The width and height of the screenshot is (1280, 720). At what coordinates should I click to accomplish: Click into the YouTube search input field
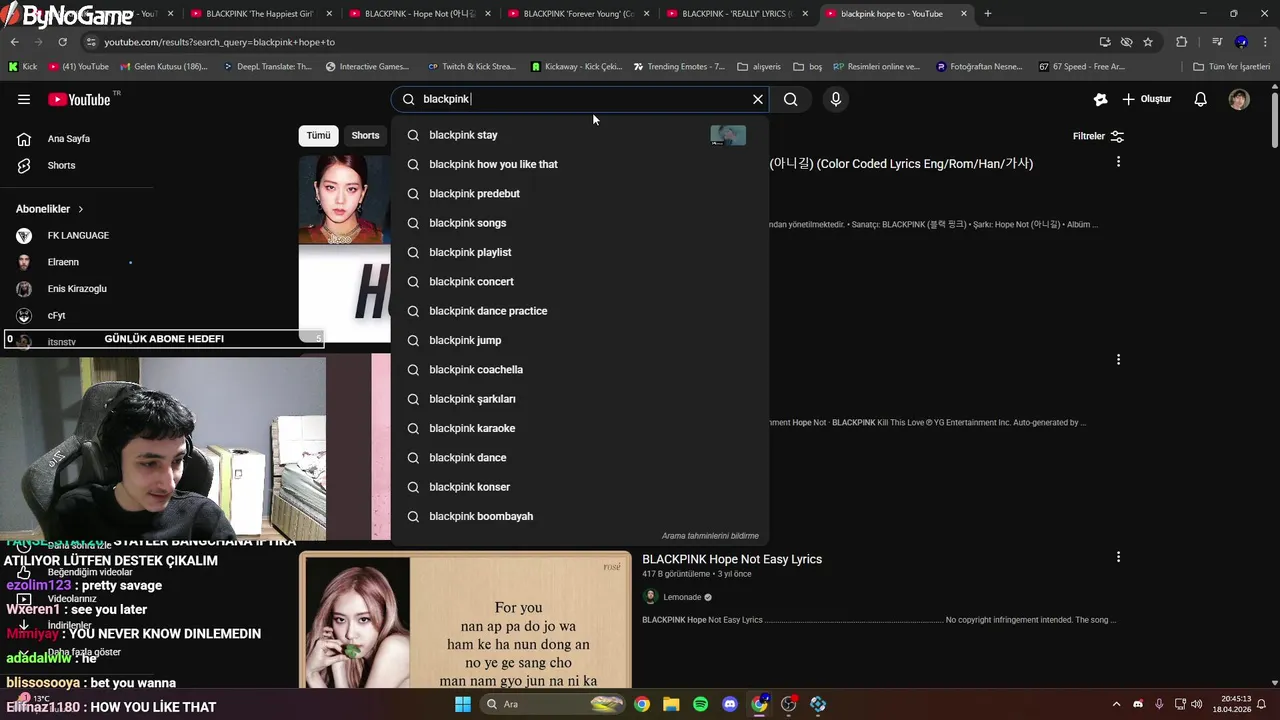(x=582, y=99)
